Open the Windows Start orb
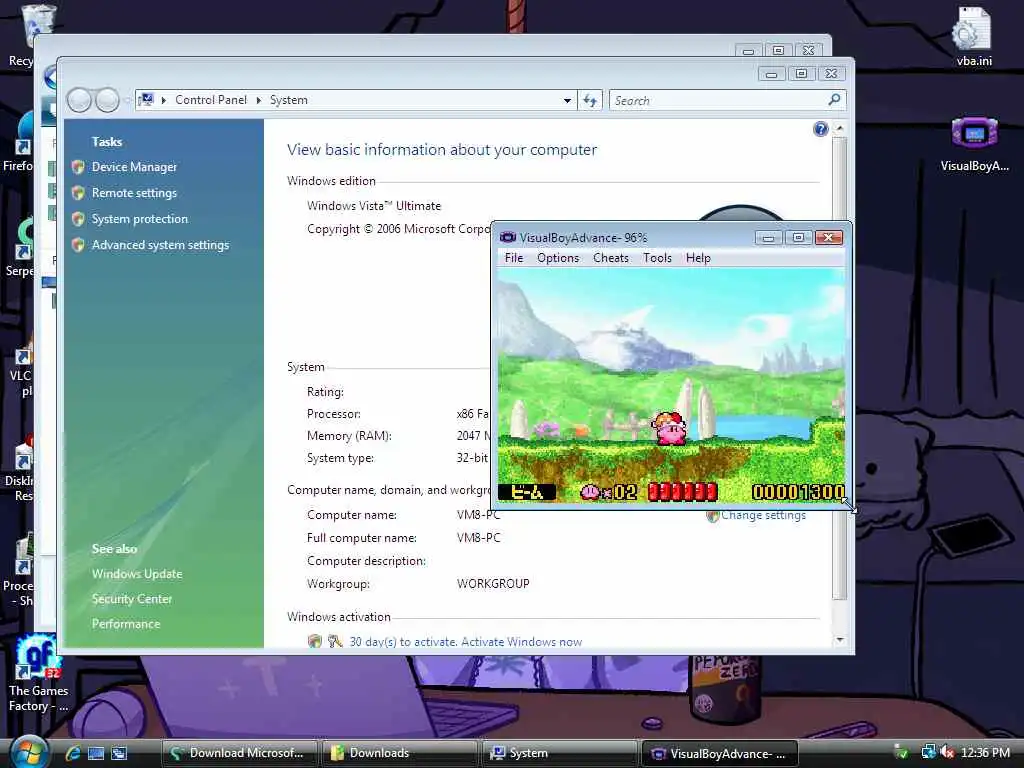 tap(29, 752)
